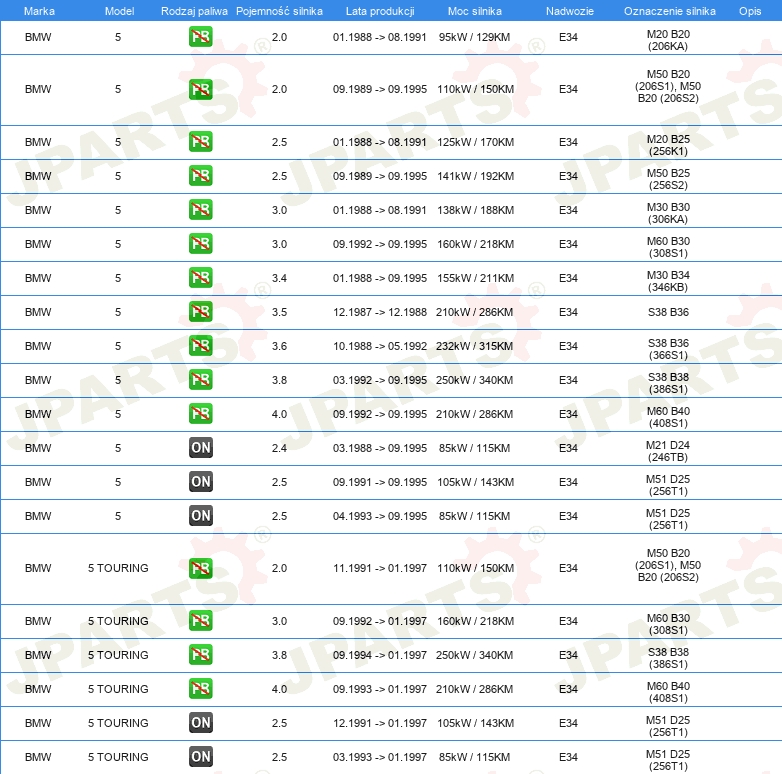Click the Opis column header
This screenshot has width=782, height=774.
(750, 11)
